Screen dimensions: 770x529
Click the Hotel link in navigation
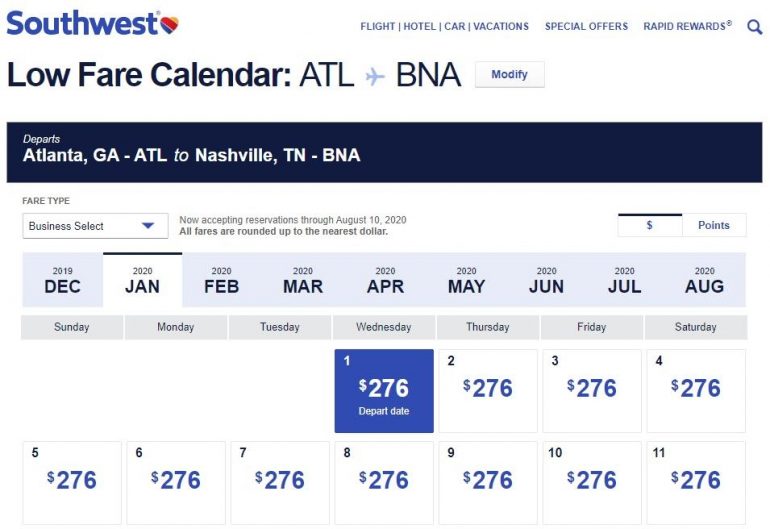pos(420,27)
